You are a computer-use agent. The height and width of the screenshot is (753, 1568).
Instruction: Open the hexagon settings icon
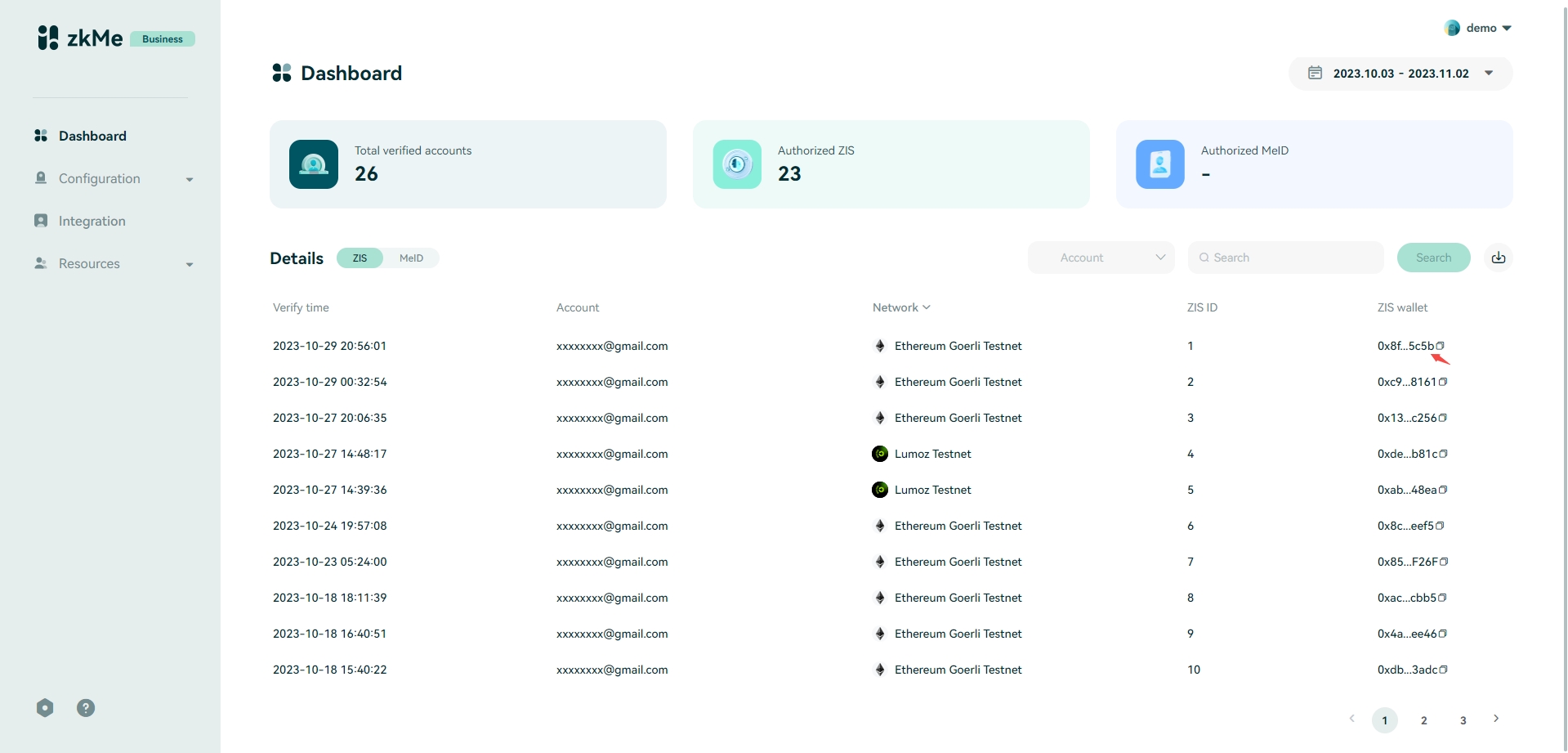coord(45,708)
